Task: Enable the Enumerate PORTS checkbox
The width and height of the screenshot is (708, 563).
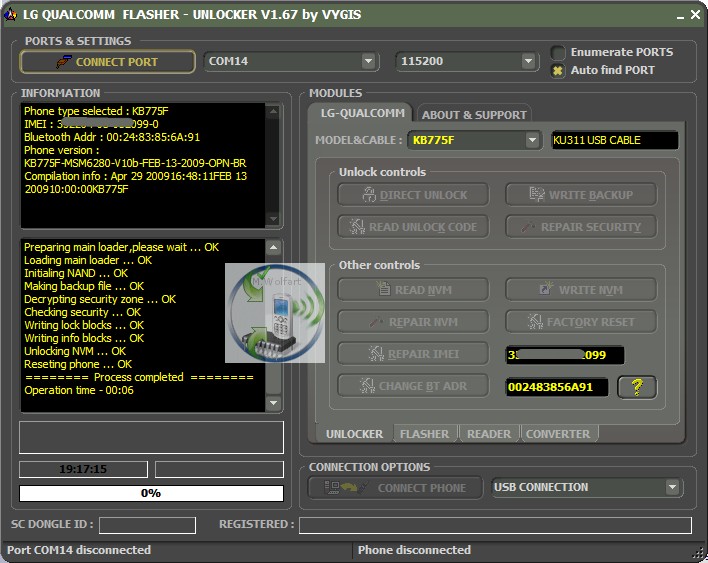Action: [x=558, y=52]
